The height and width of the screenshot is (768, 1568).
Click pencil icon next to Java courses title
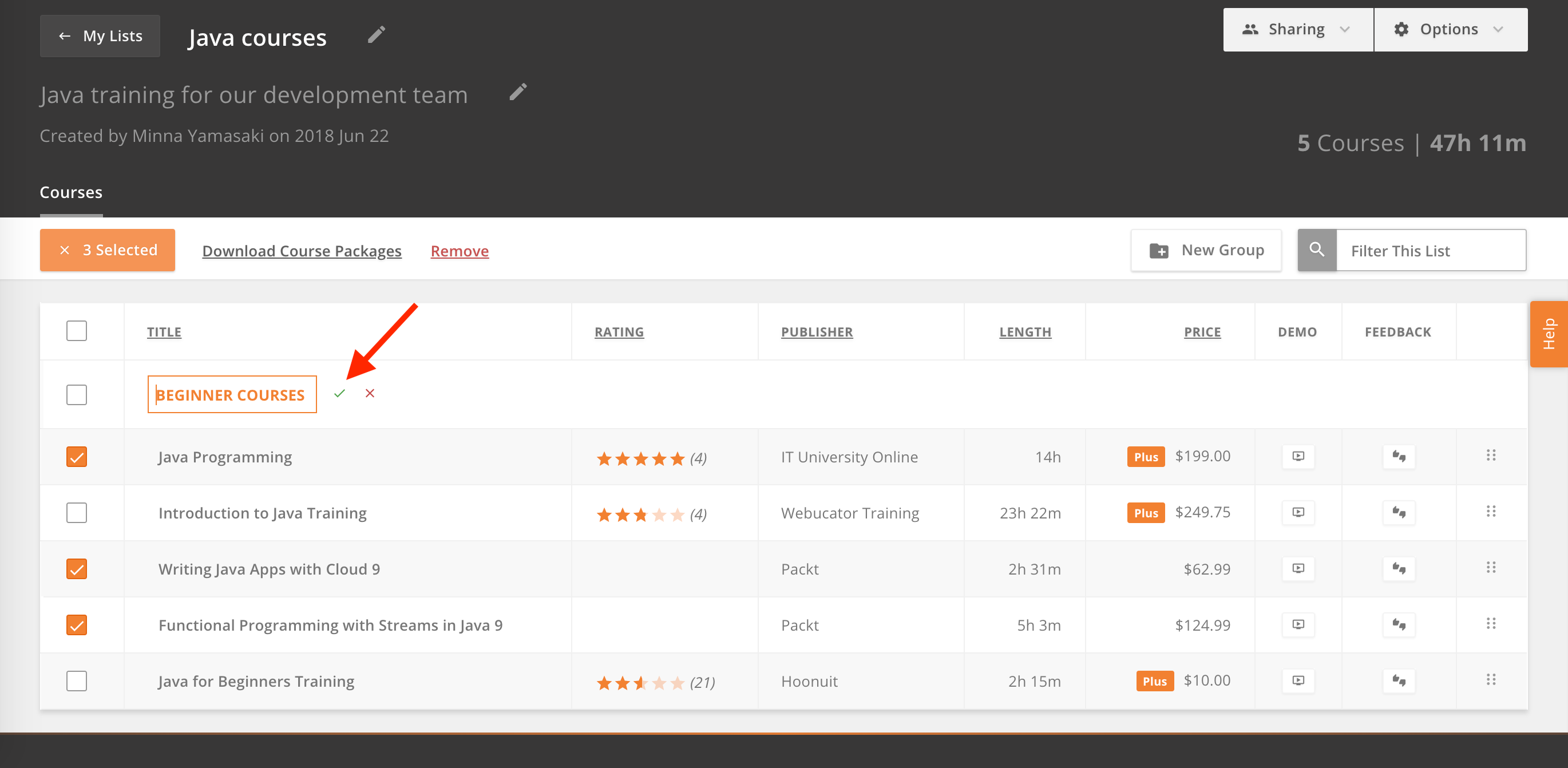376,35
